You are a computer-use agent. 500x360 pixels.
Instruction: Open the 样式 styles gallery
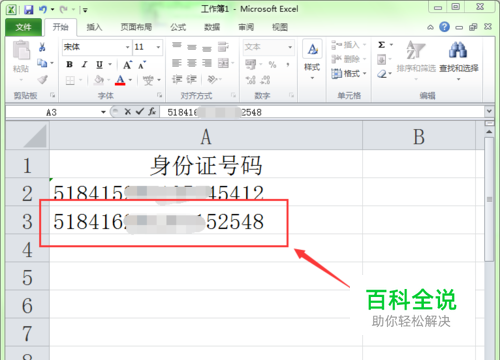tap(312, 59)
